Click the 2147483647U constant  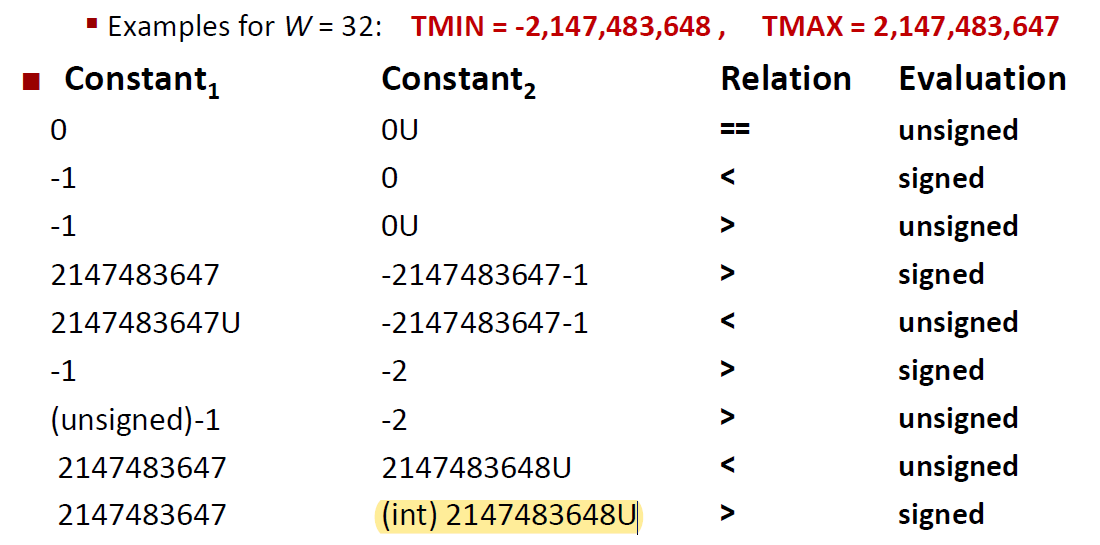click(146, 323)
